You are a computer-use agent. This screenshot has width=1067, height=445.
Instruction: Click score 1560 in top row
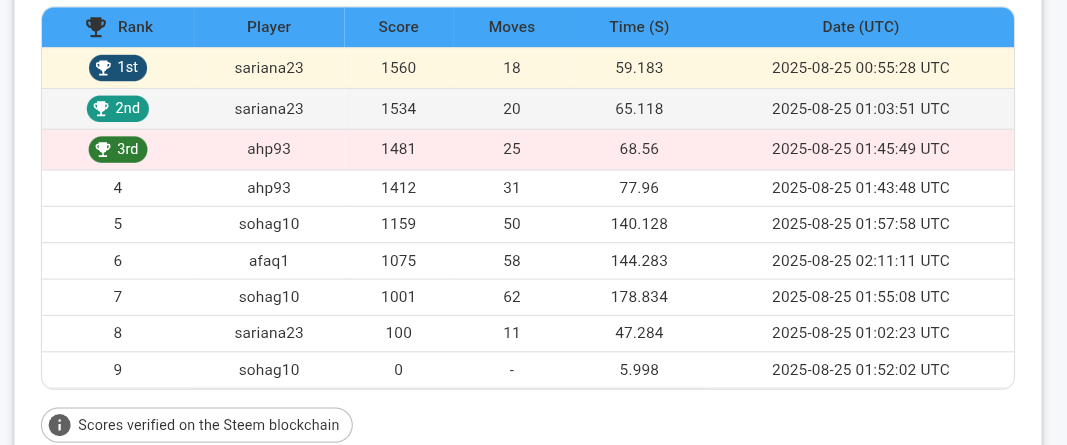coord(399,68)
